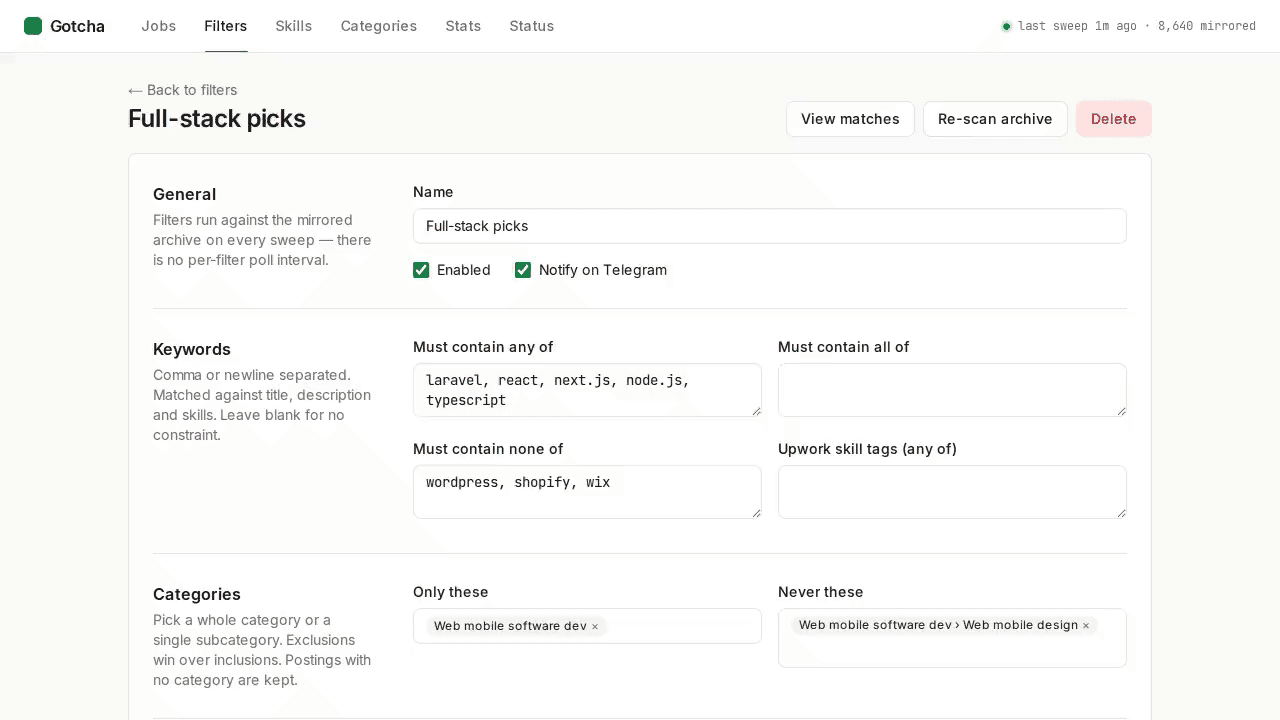Remove the 'Web mobile design' tag in Never these

coord(1086,626)
